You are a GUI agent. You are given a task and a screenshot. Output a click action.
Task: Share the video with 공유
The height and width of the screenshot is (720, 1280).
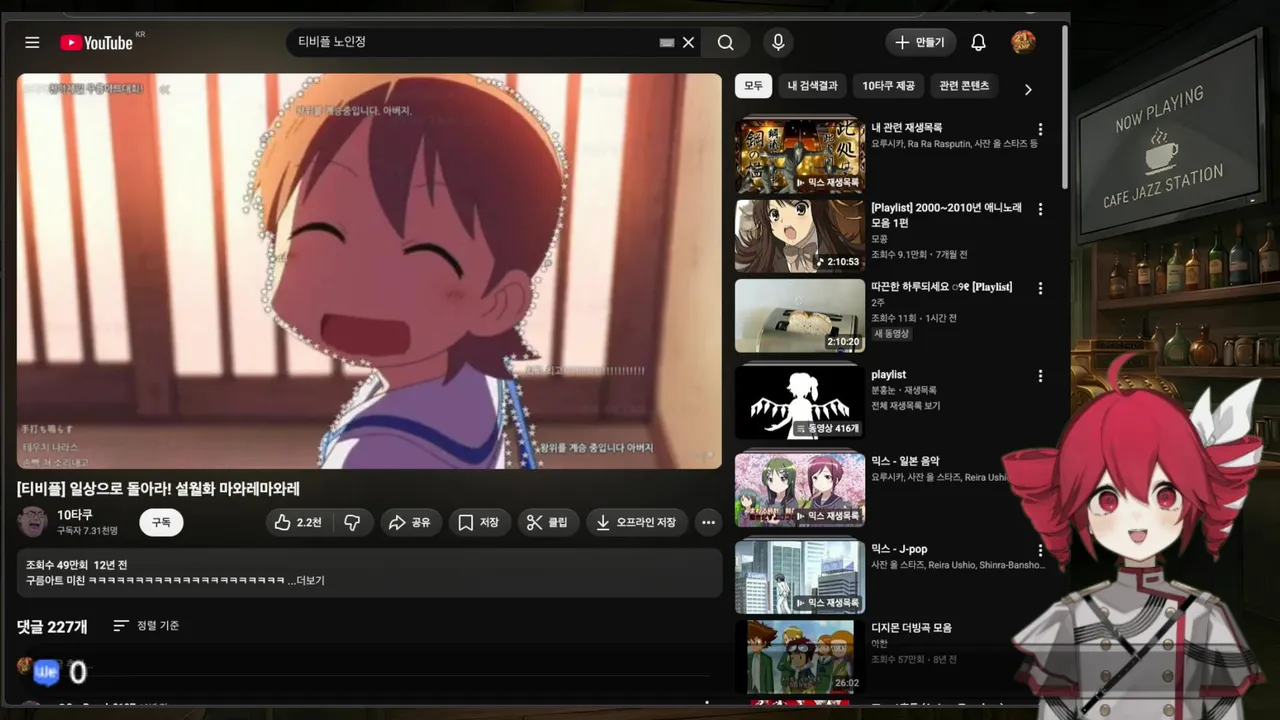coord(410,522)
